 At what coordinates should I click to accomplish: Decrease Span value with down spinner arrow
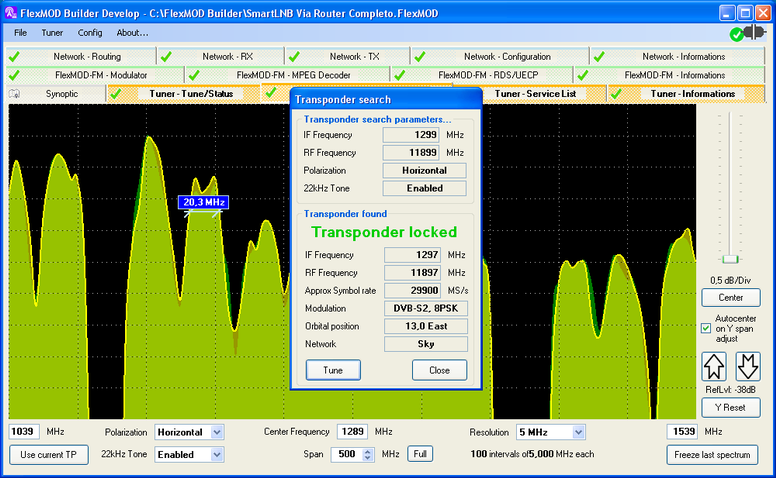pyautogui.click(x=367, y=458)
